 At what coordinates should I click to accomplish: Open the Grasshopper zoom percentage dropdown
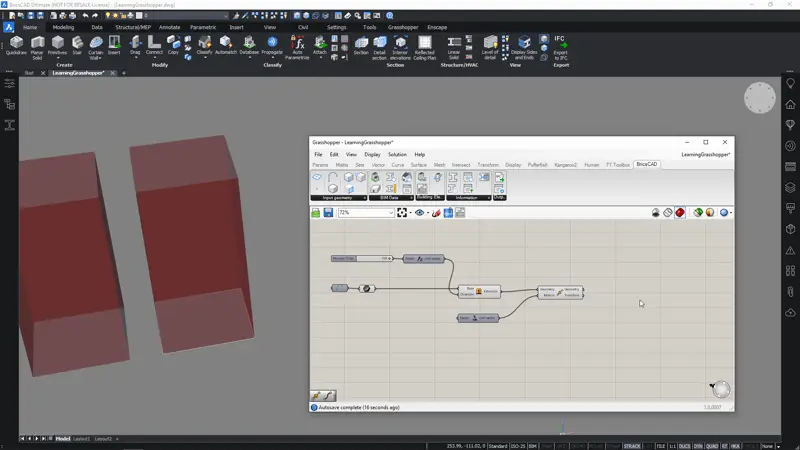pos(391,213)
